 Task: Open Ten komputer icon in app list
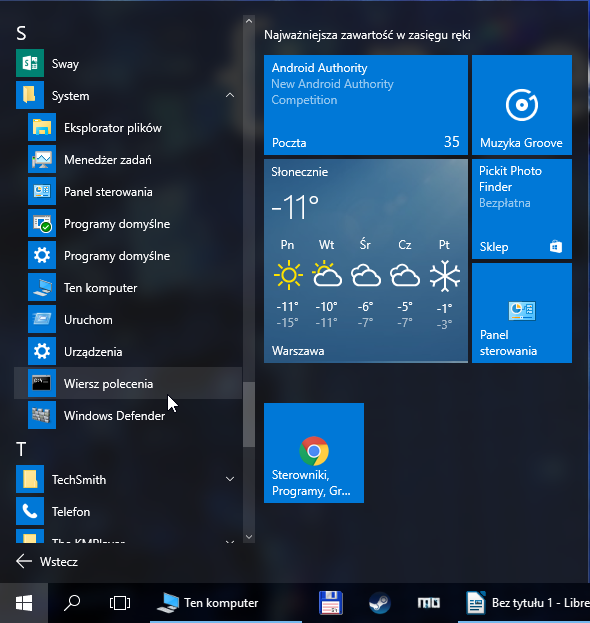(42, 287)
